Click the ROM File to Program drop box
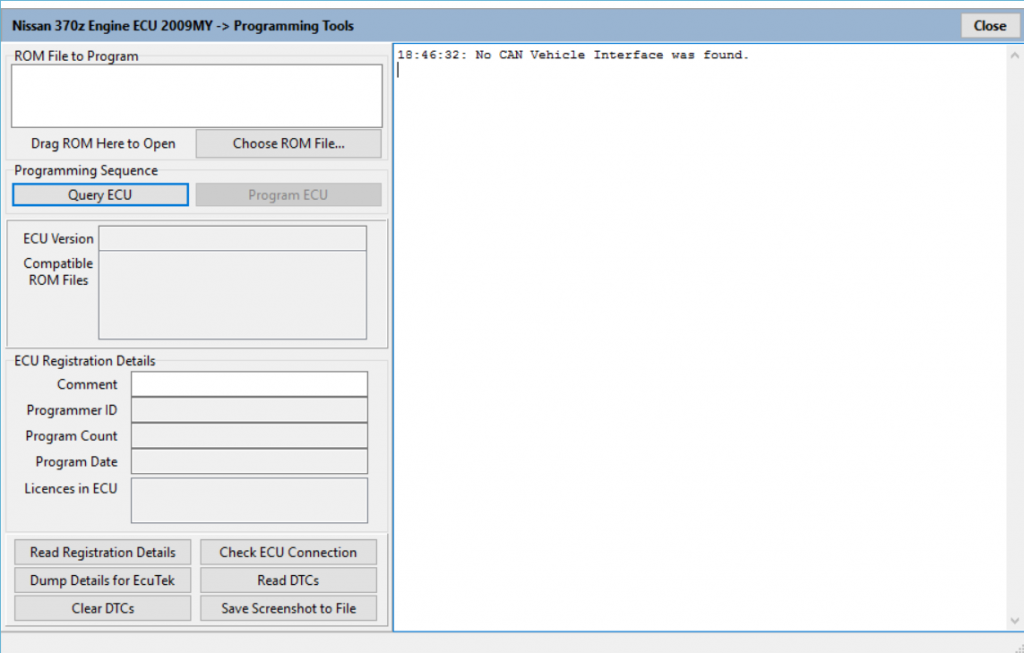Image resolution: width=1024 pixels, height=653 pixels. click(197, 96)
